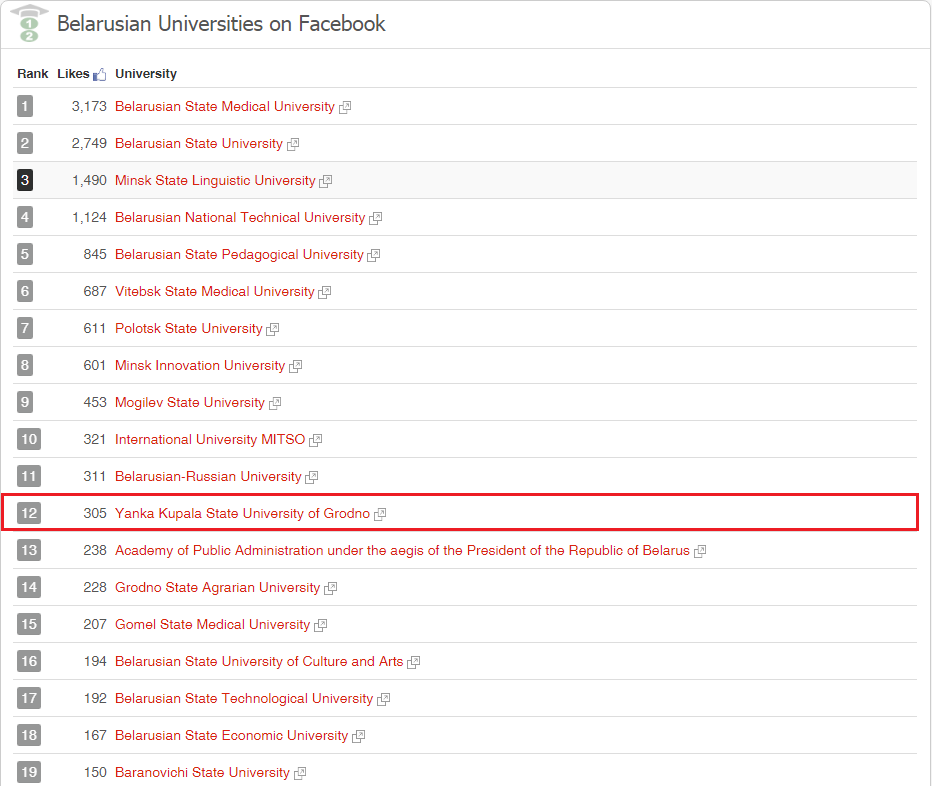Click the rank 1 number badge

pos(25,106)
